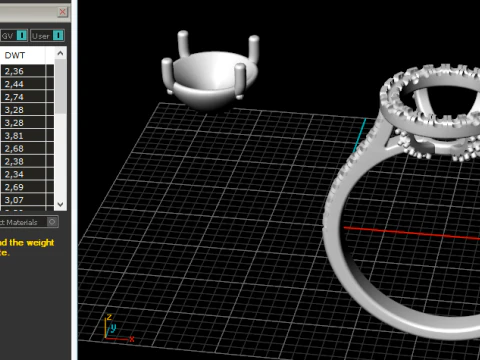This screenshot has height=360, width=480.
Task: Click the list scroll up arrow
Action: [60, 53]
